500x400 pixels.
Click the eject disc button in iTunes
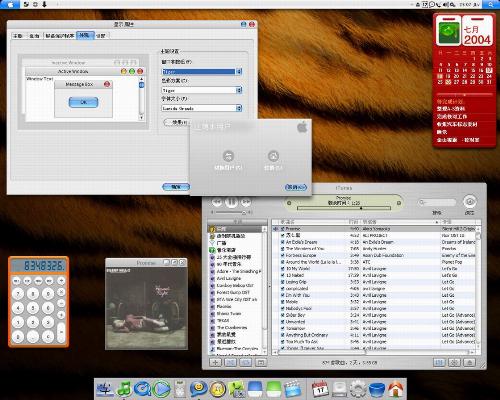coord(469,362)
